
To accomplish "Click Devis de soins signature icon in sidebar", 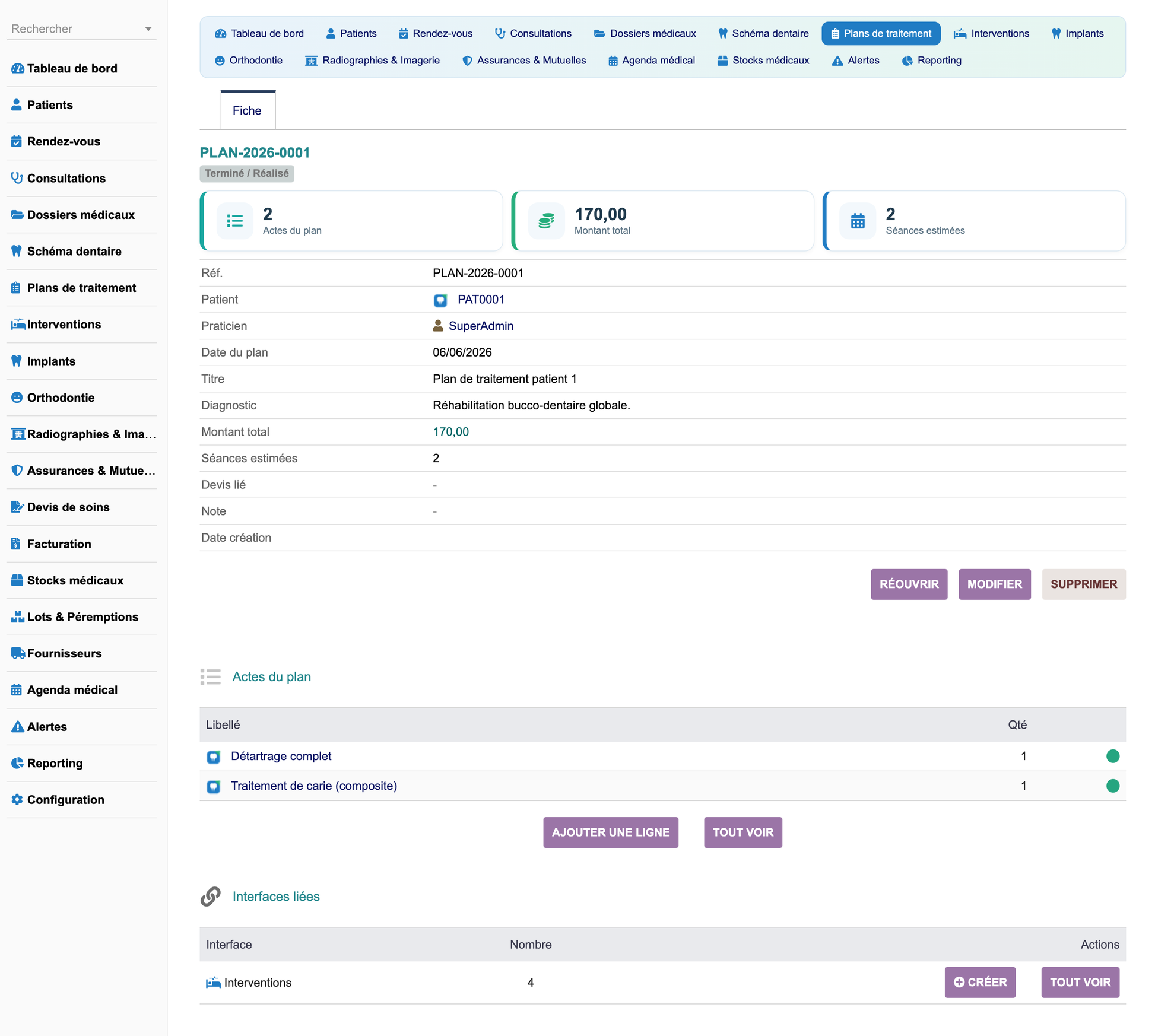I will pos(18,507).
